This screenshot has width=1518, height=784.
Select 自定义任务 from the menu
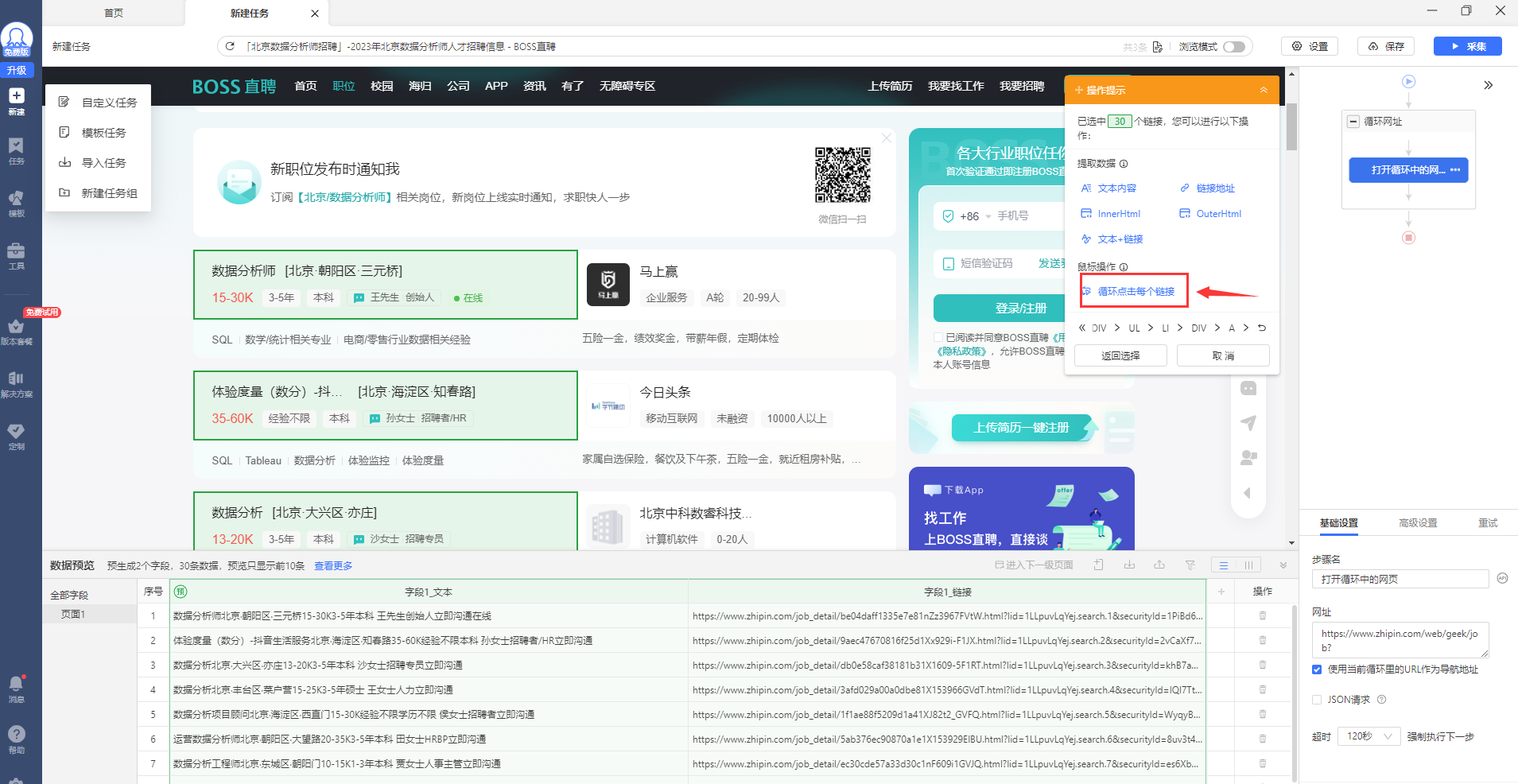[x=99, y=103]
